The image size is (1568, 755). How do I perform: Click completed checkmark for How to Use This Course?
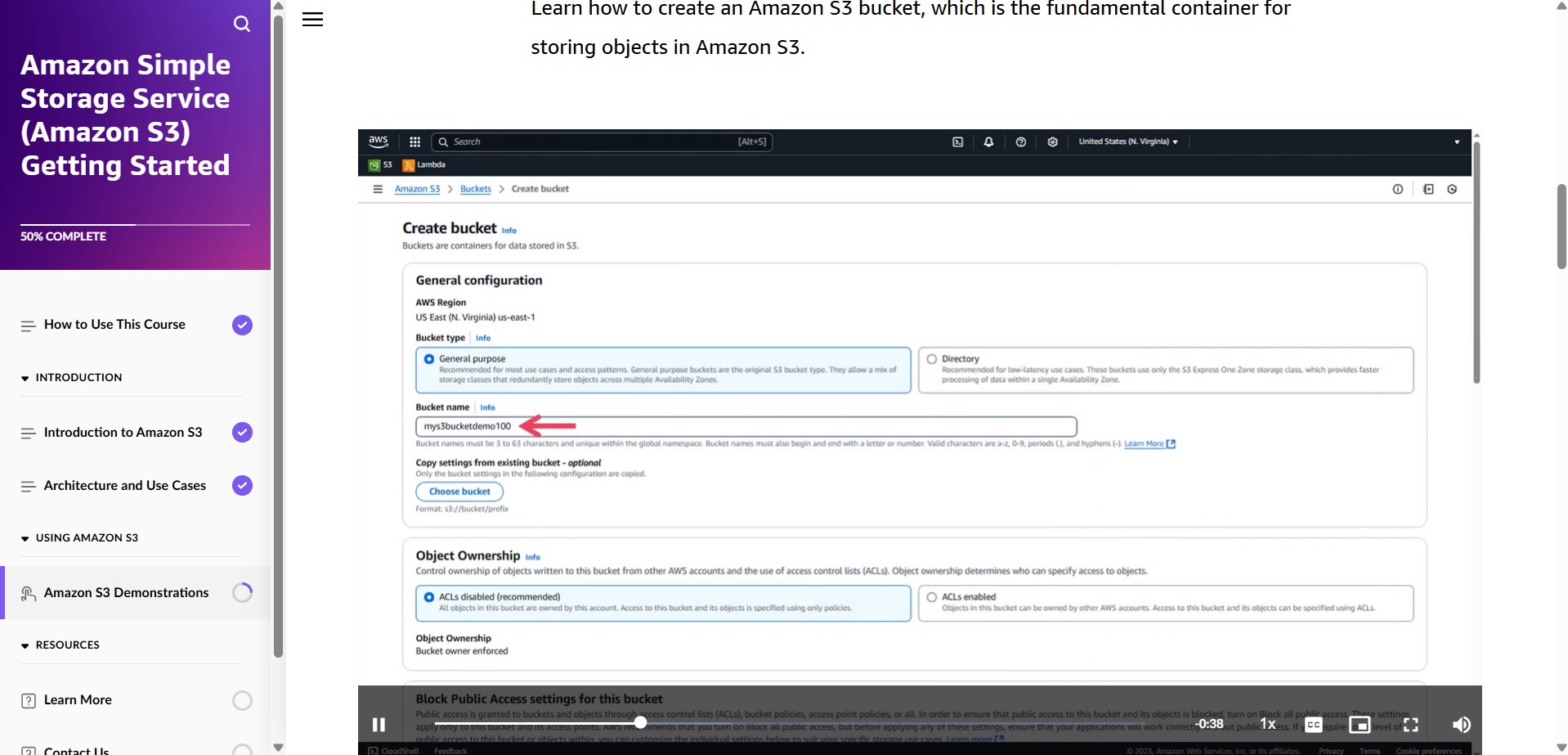[x=242, y=326]
